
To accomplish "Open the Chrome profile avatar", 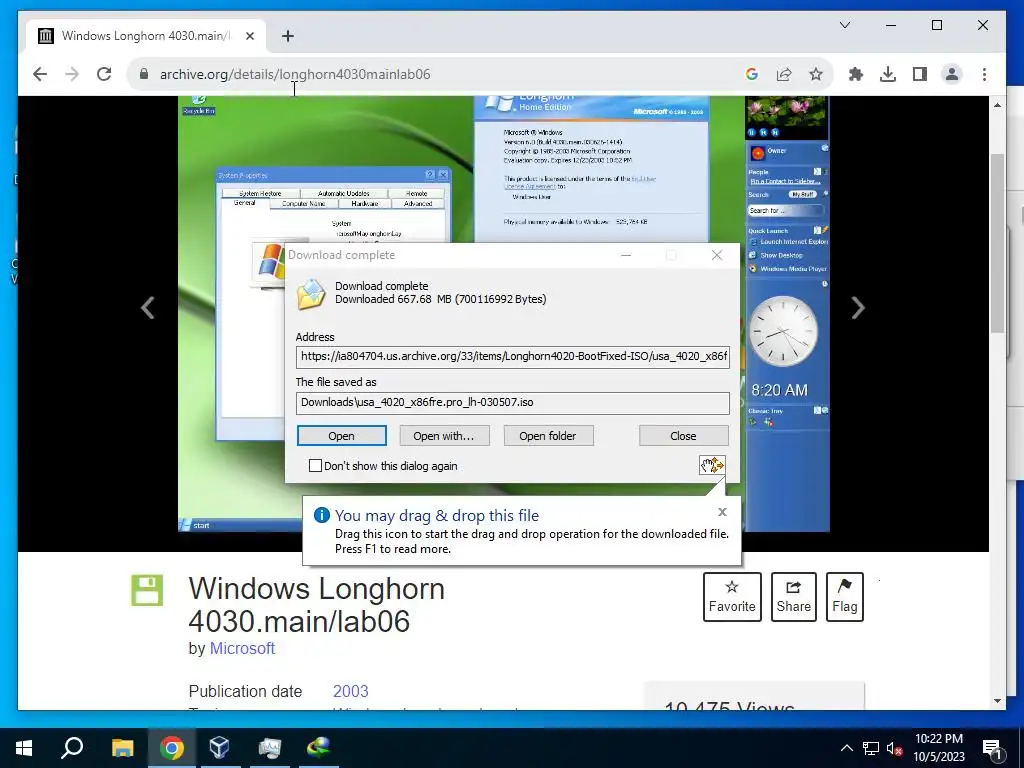I will coord(952,74).
